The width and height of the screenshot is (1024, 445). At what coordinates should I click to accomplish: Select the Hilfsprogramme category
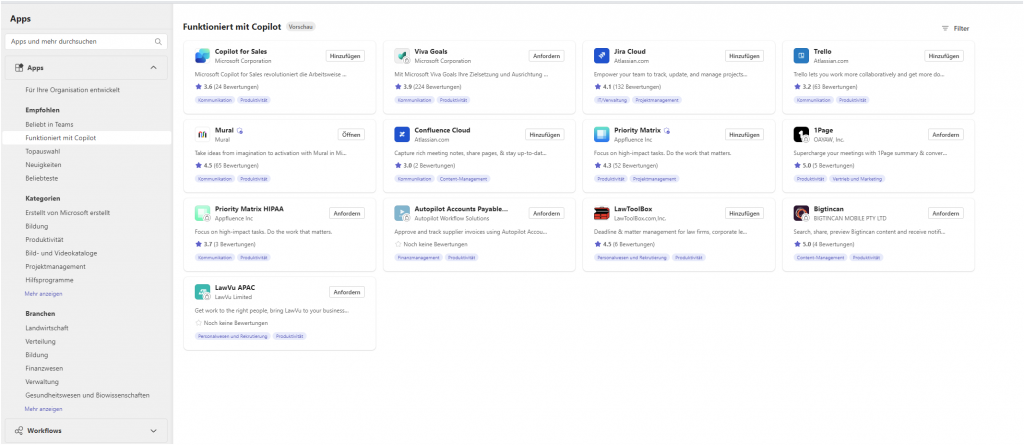(x=49, y=280)
